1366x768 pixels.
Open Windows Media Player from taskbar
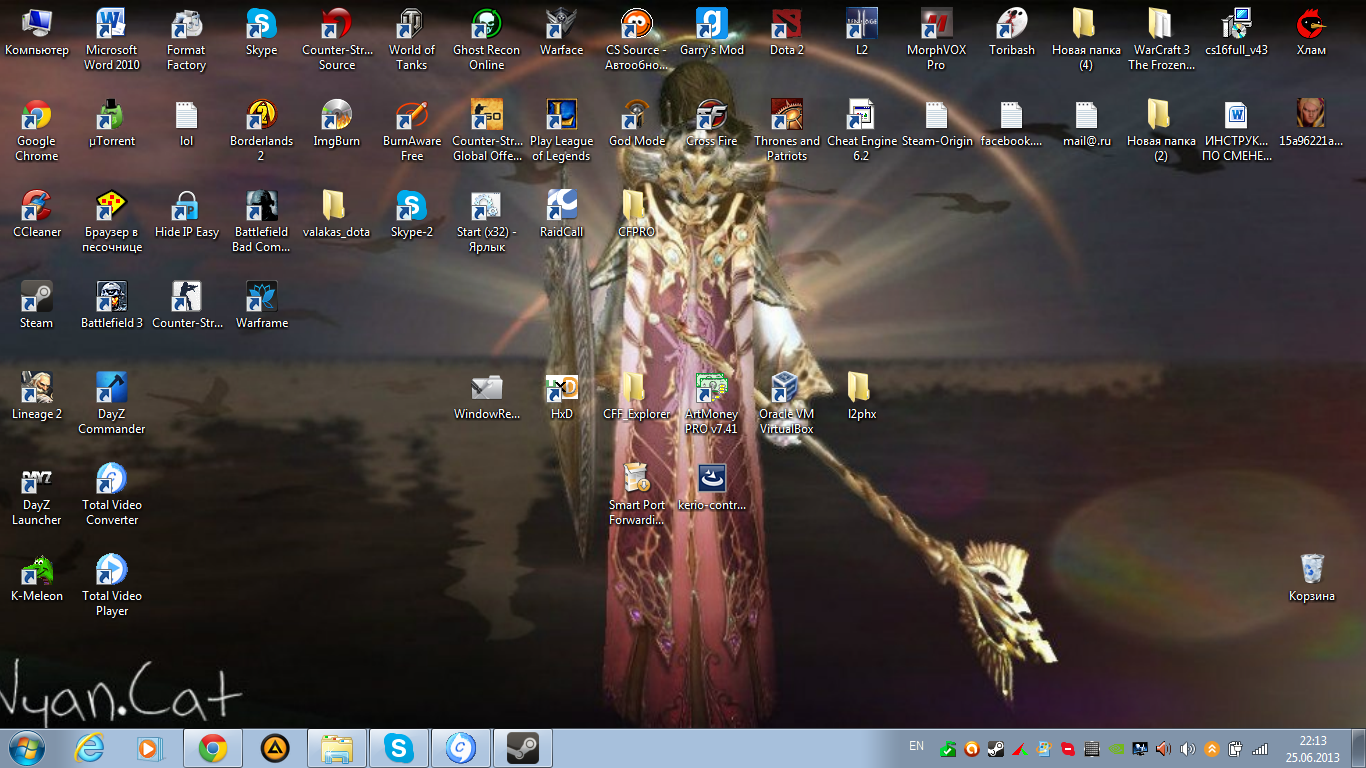(x=149, y=748)
